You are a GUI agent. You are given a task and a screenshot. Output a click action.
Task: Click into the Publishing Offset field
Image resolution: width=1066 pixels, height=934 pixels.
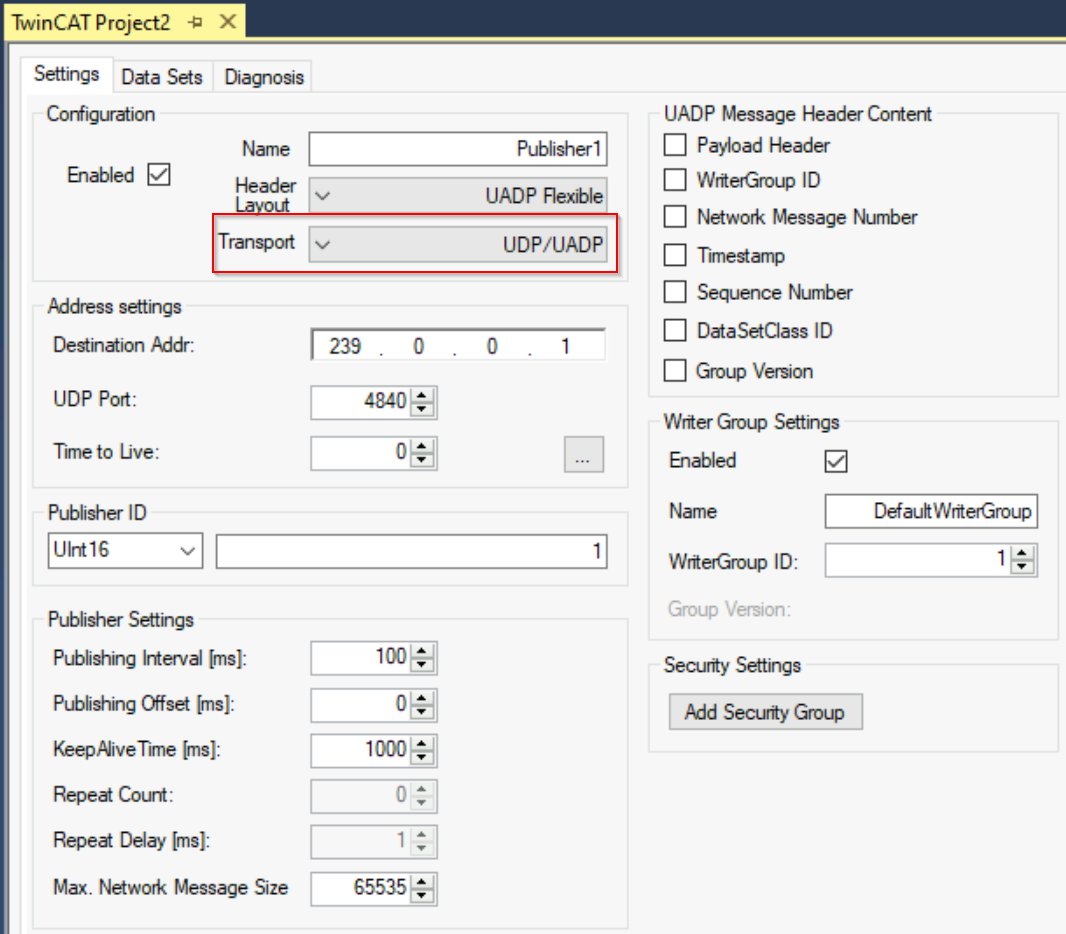(x=360, y=704)
